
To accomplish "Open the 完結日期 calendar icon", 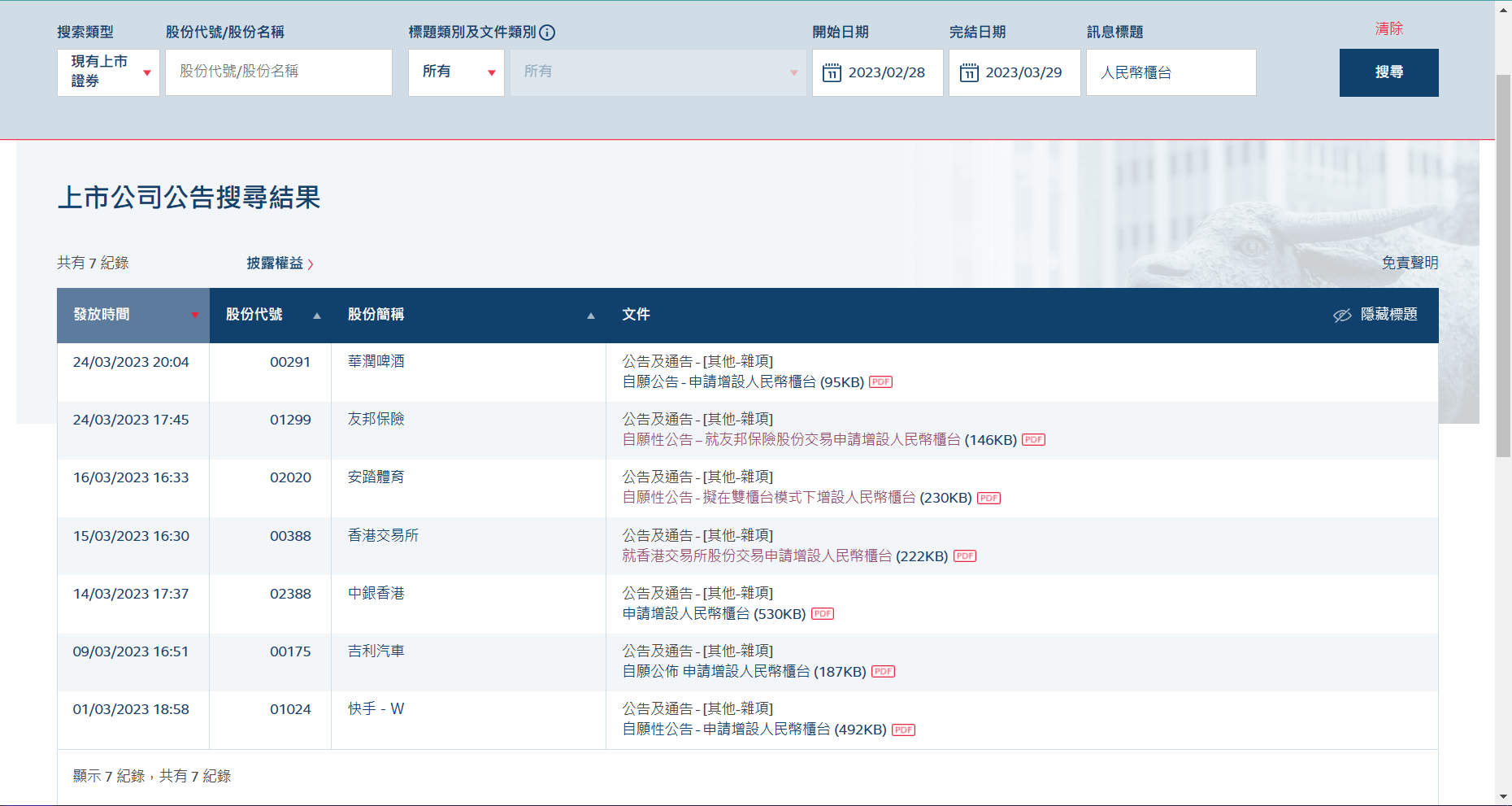I will pyautogui.click(x=969, y=73).
